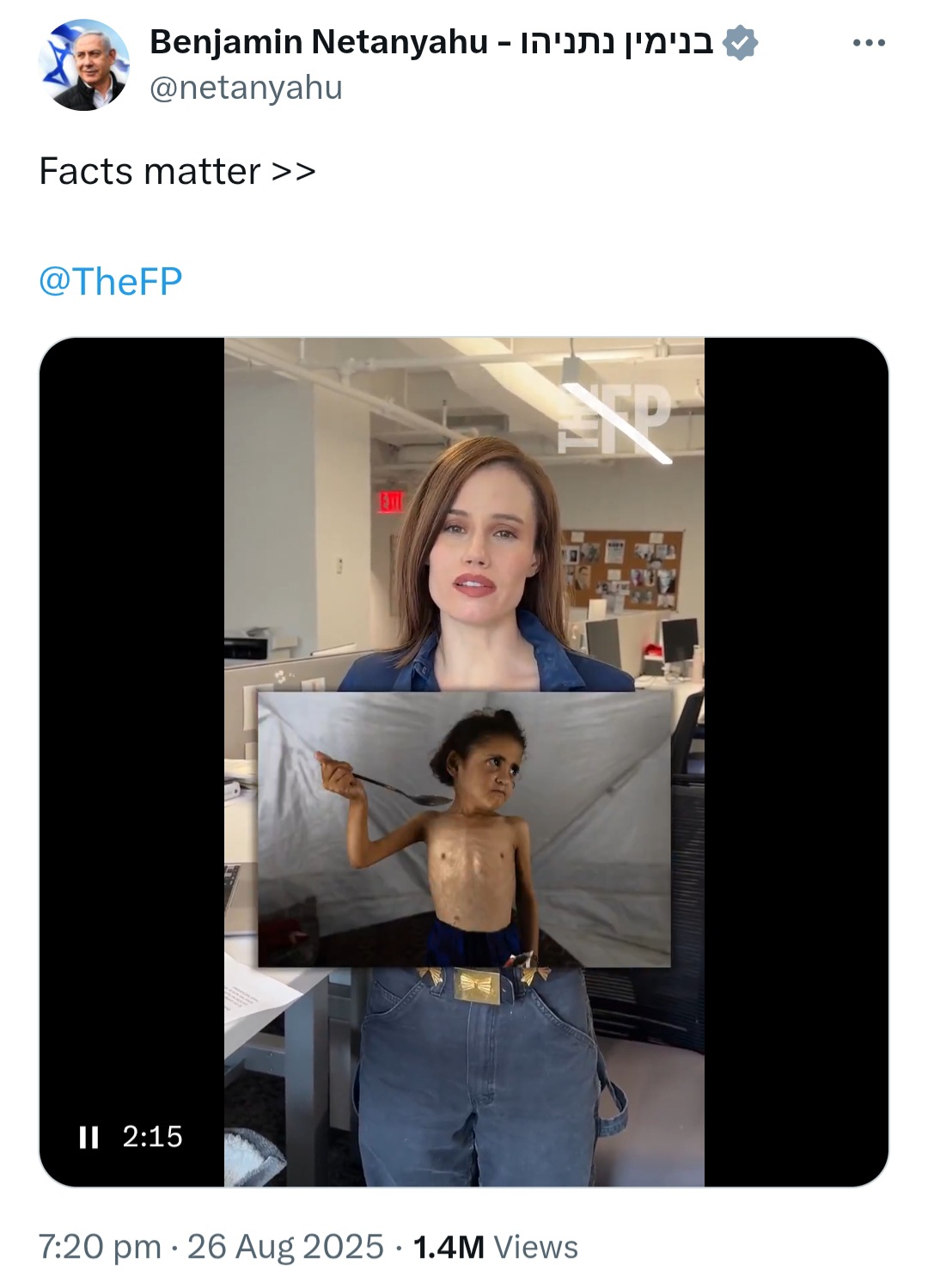The image size is (928, 1288).
Task: Click the @netanyahu handle
Action: pos(246,88)
